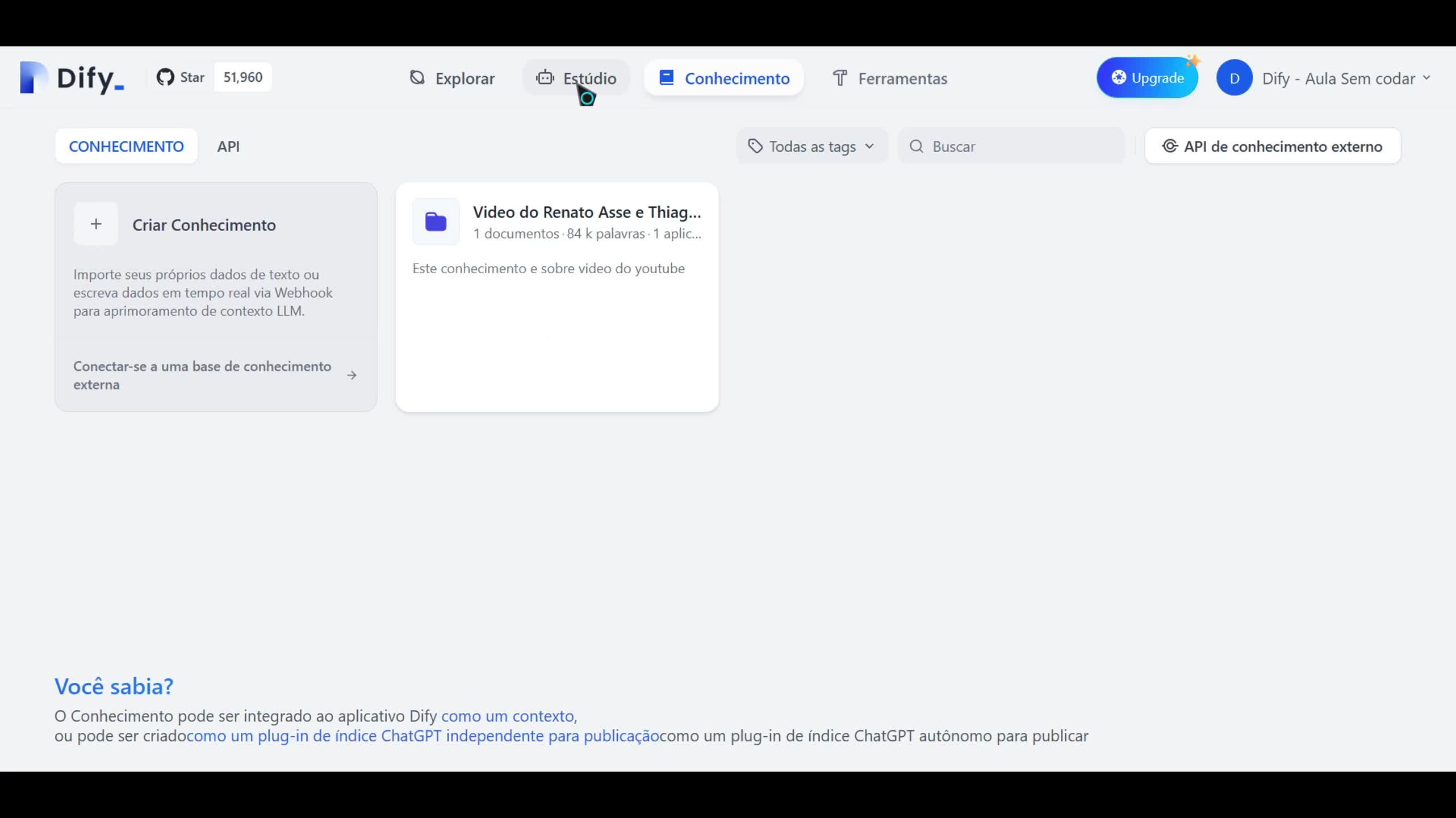Image resolution: width=1456 pixels, height=818 pixels.
Task: Click the GitHub Star icon
Action: point(165,77)
